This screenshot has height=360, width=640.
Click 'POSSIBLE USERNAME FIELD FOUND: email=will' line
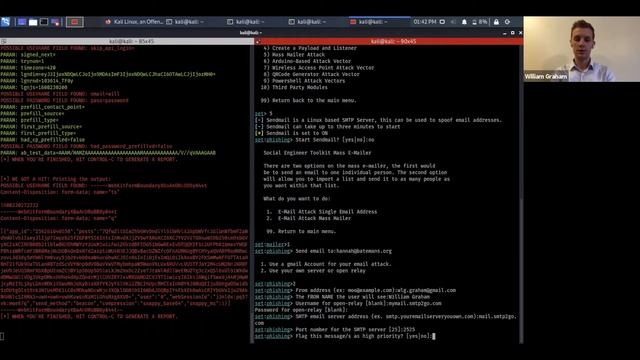60,93
